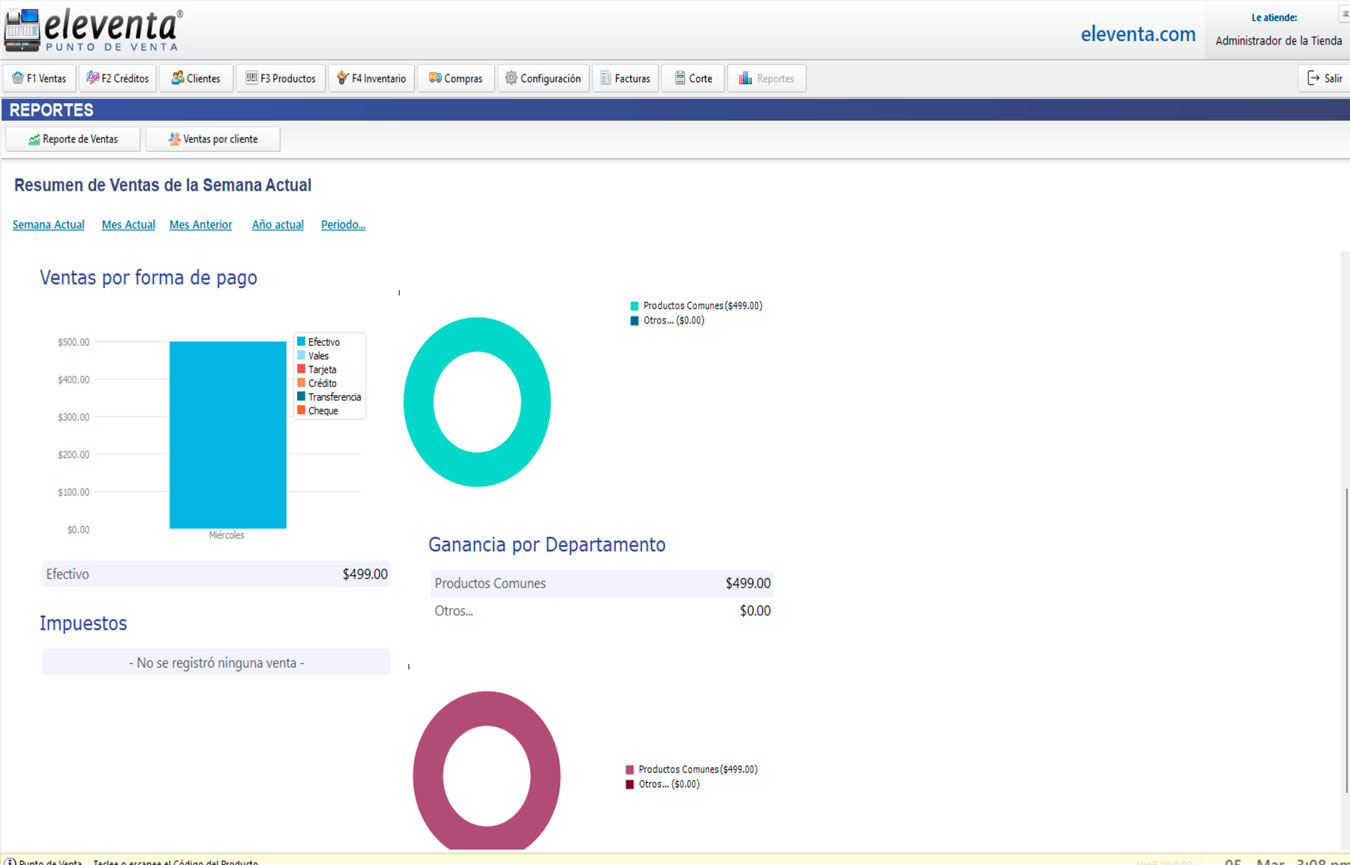The width and height of the screenshot is (1350, 865).
Task: Show Semana Actual sales summary
Action: pos(48,225)
